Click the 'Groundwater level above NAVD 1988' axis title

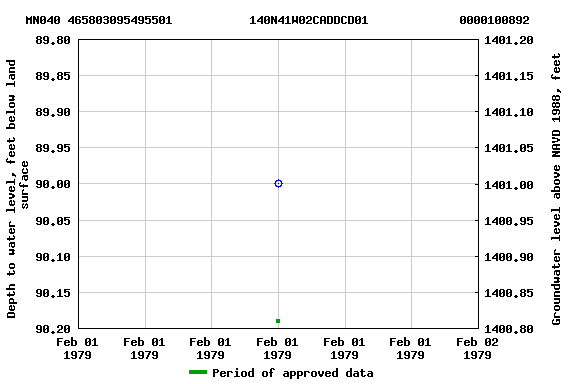pos(556,189)
